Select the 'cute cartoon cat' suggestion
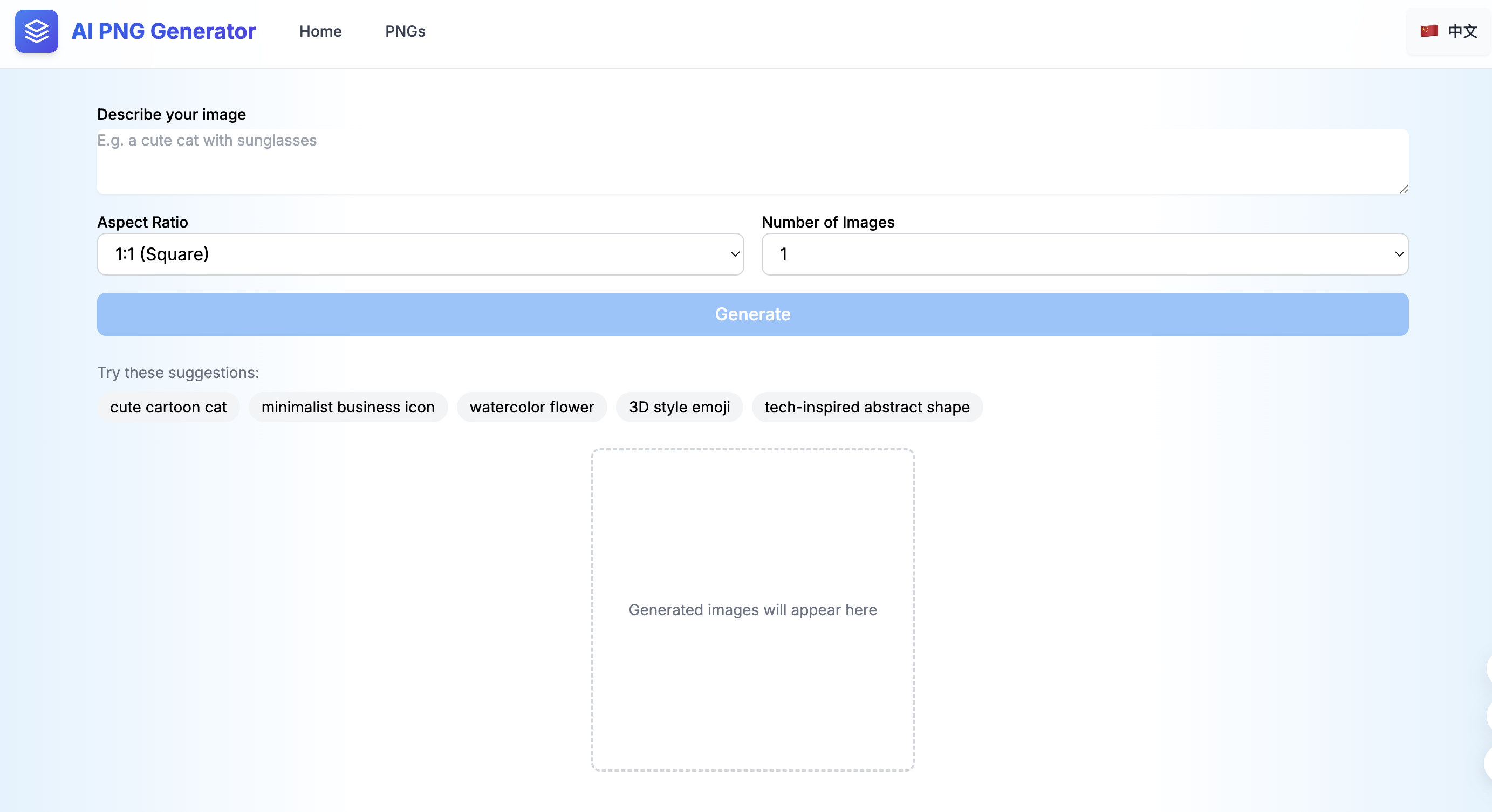Viewport: 1492px width, 812px height. point(168,407)
